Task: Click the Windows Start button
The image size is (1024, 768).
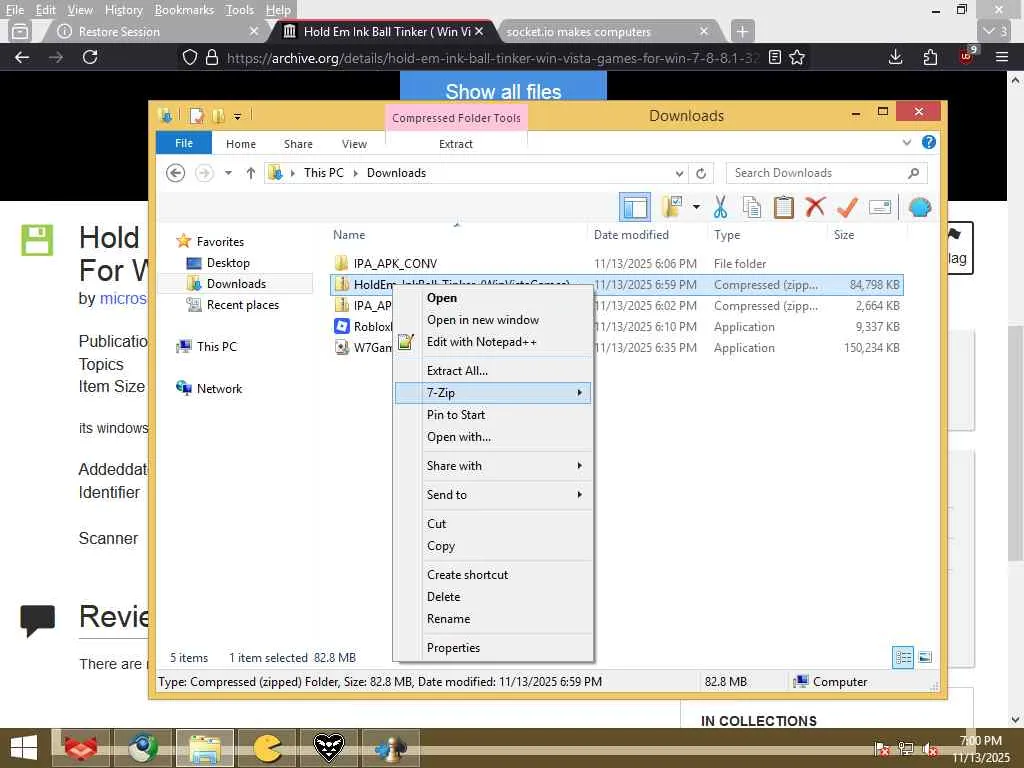Action: (24, 748)
